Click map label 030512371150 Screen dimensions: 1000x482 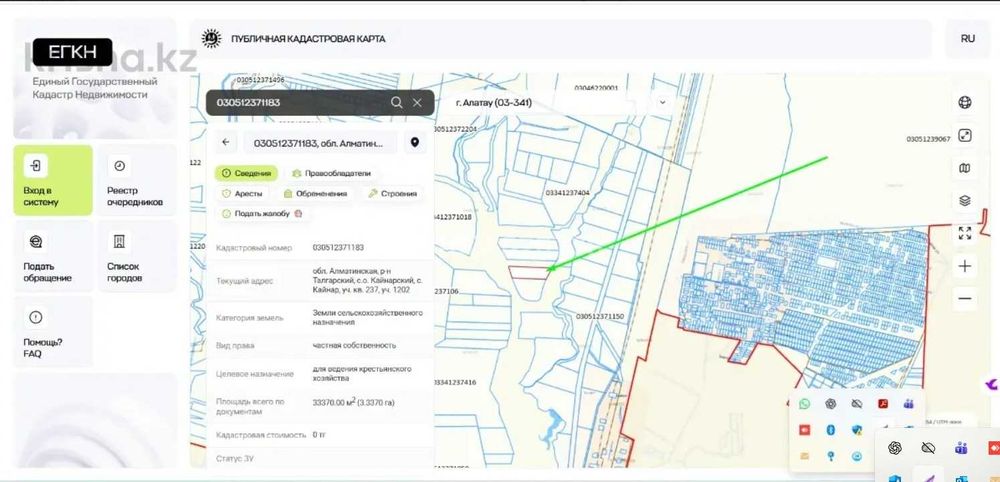click(x=600, y=316)
